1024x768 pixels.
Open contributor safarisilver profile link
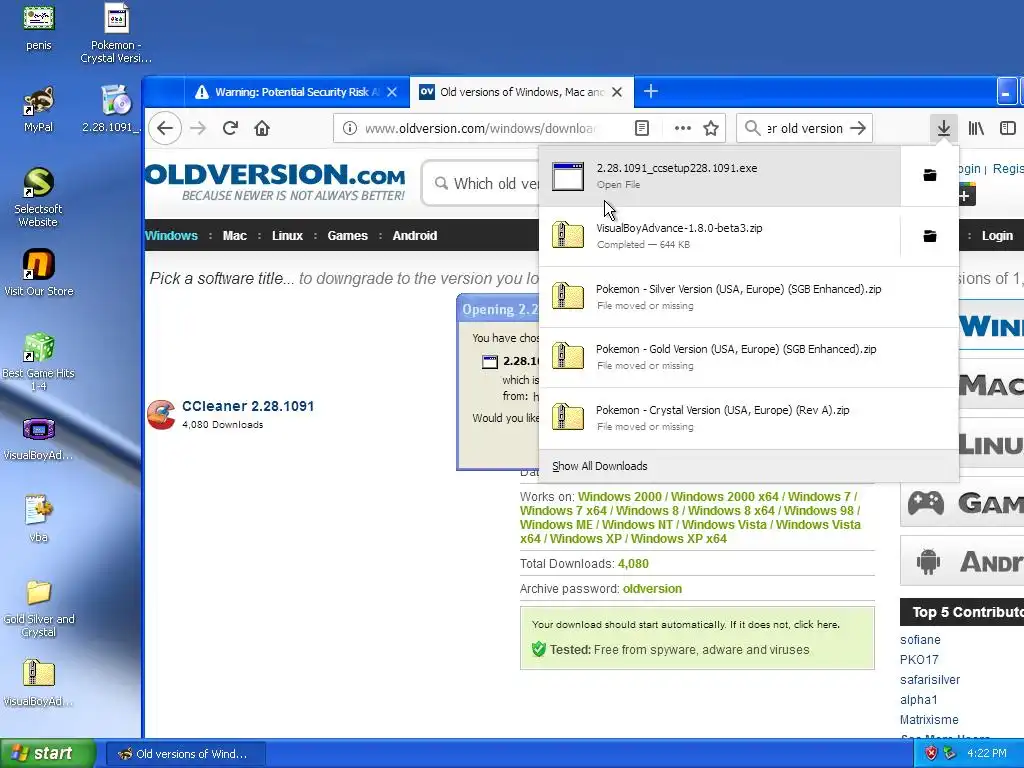click(930, 680)
